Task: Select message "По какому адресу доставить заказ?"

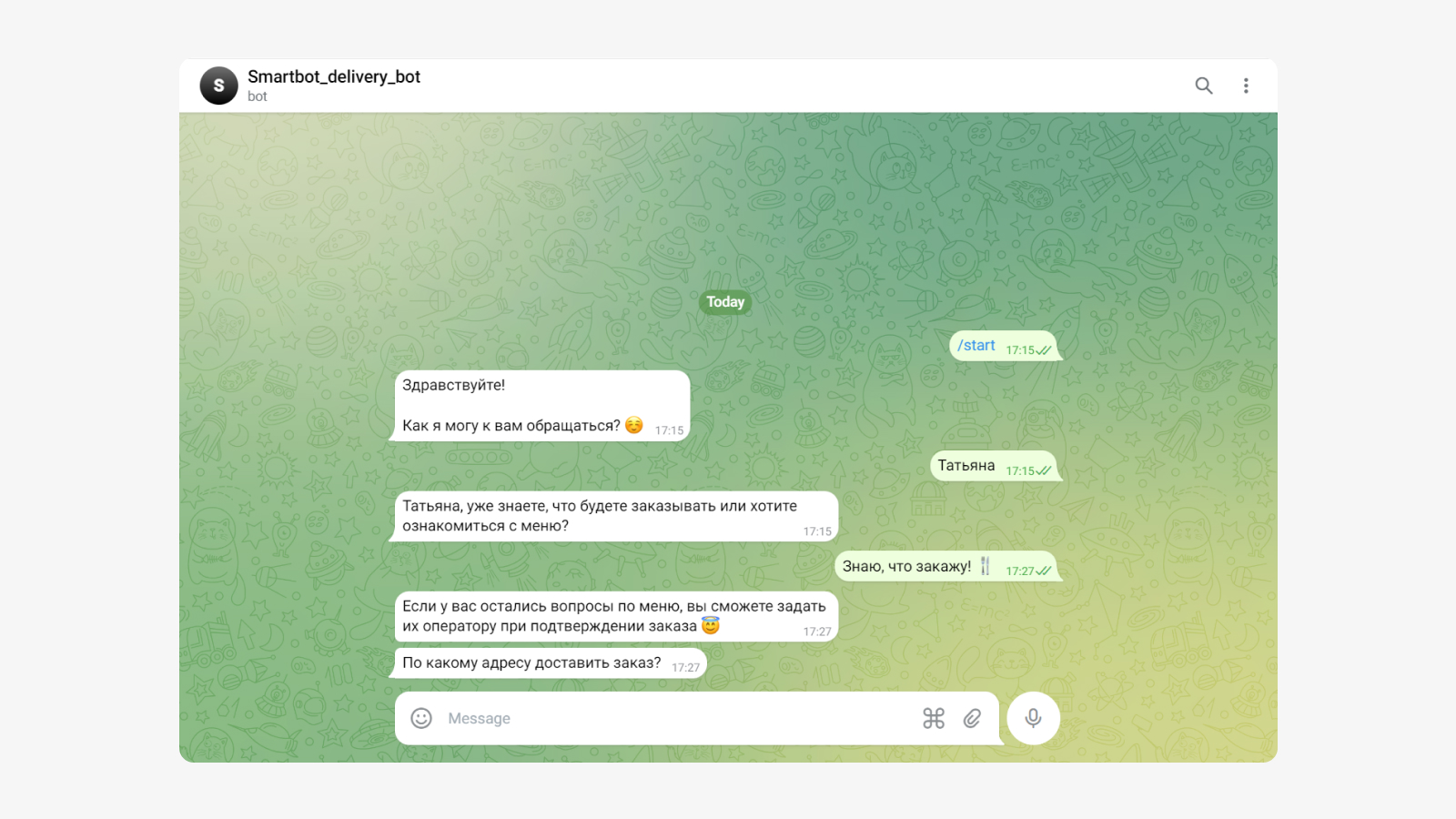Action: click(550, 663)
